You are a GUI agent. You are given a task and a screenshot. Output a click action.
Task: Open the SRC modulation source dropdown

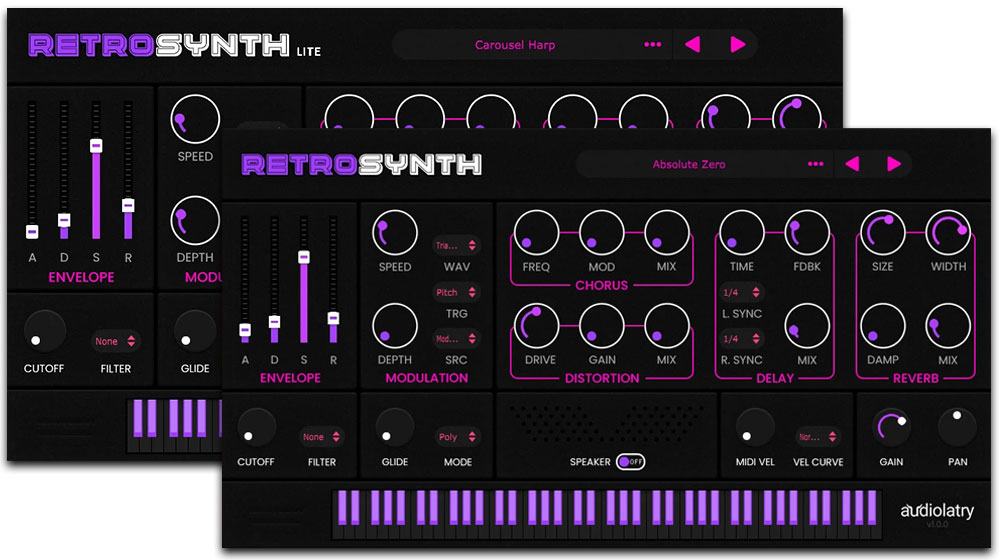(455, 339)
